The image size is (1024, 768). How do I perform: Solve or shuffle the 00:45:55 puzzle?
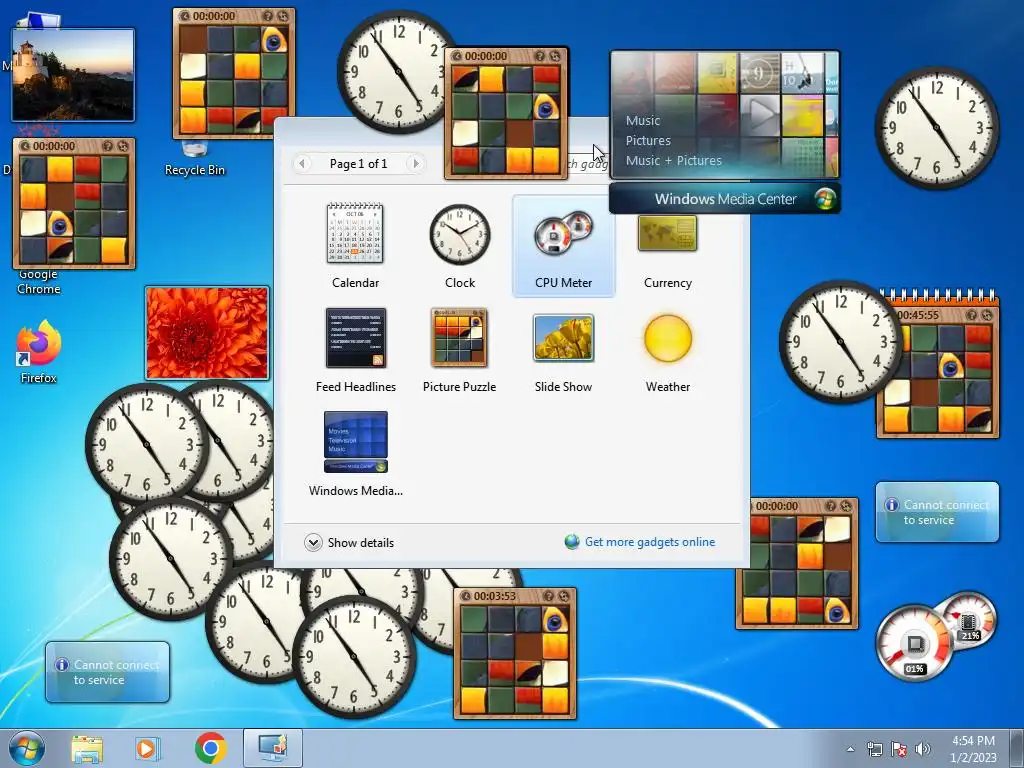[x=987, y=315]
